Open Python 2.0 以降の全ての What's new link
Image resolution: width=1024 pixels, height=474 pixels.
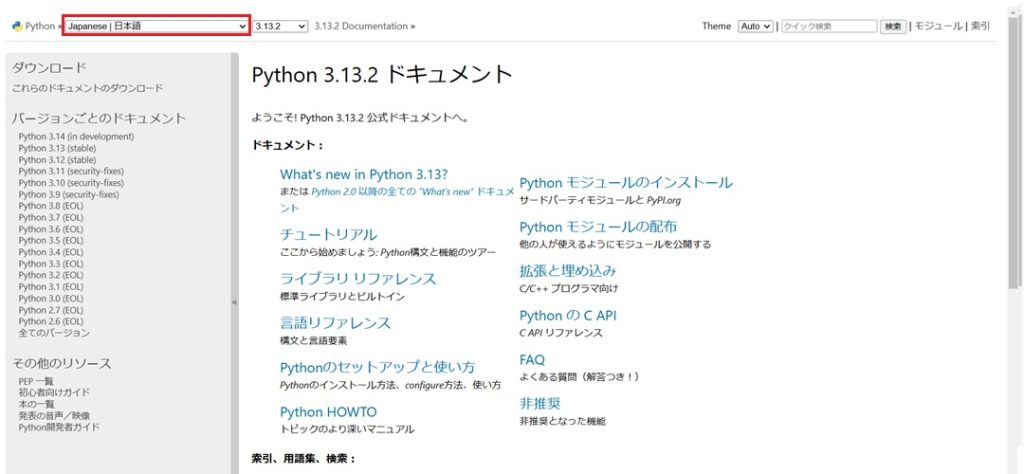click(397, 200)
